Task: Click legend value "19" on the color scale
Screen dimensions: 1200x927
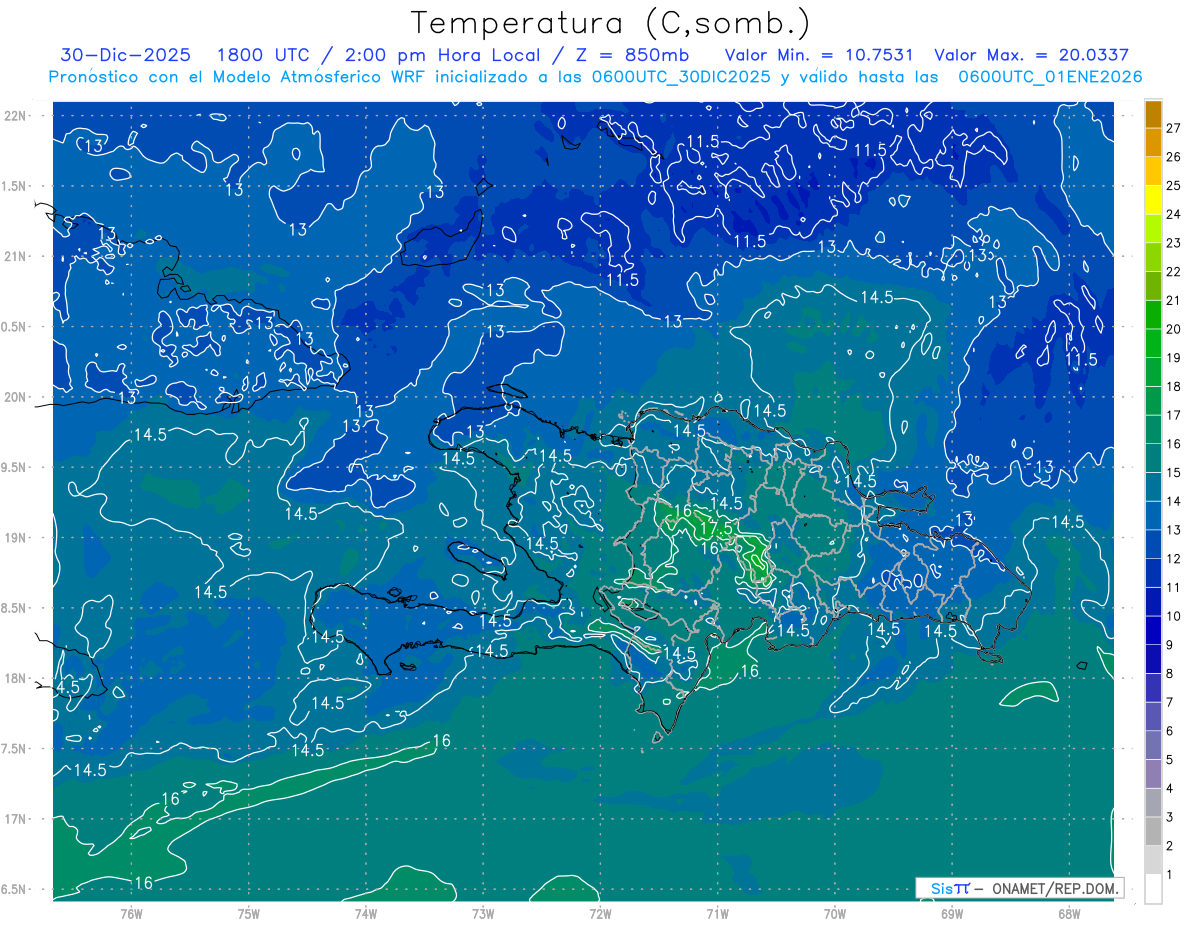Action: pyautogui.click(x=1173, y=358)
